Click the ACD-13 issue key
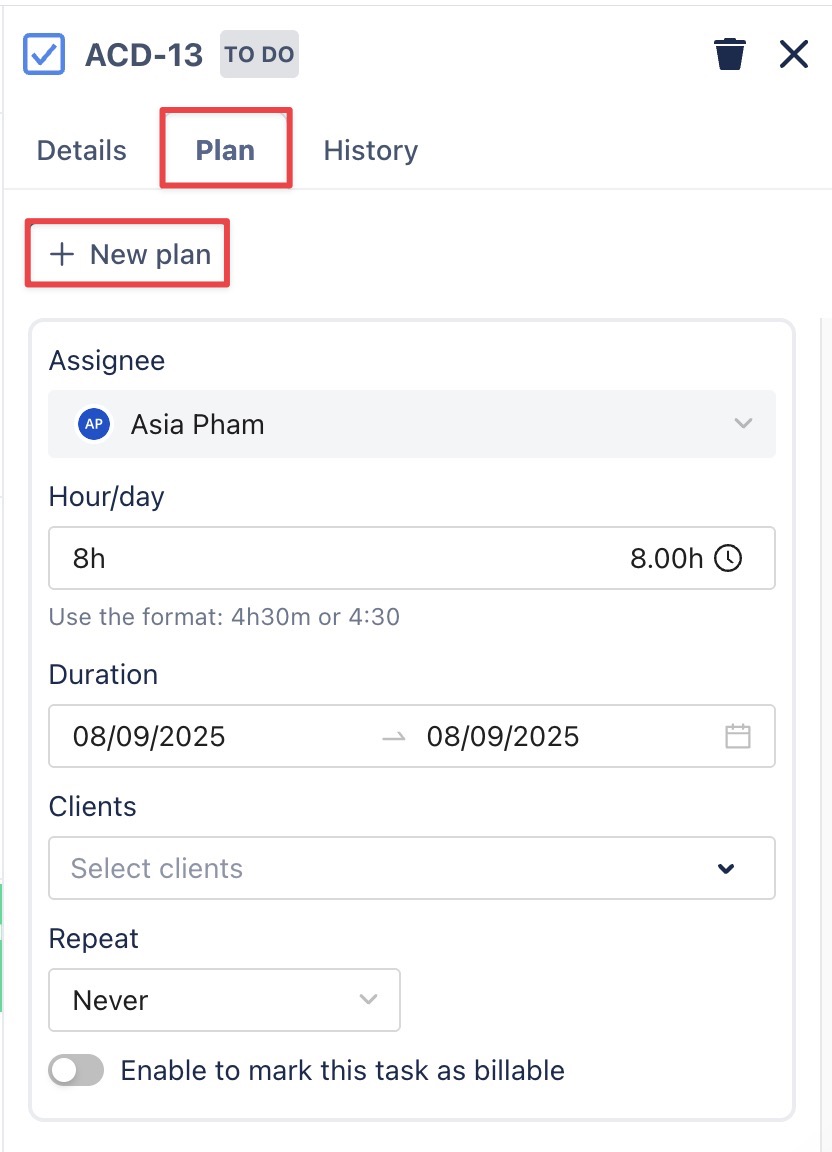Viewport: 832px width, 1152px height. click(x=144, y=54)
